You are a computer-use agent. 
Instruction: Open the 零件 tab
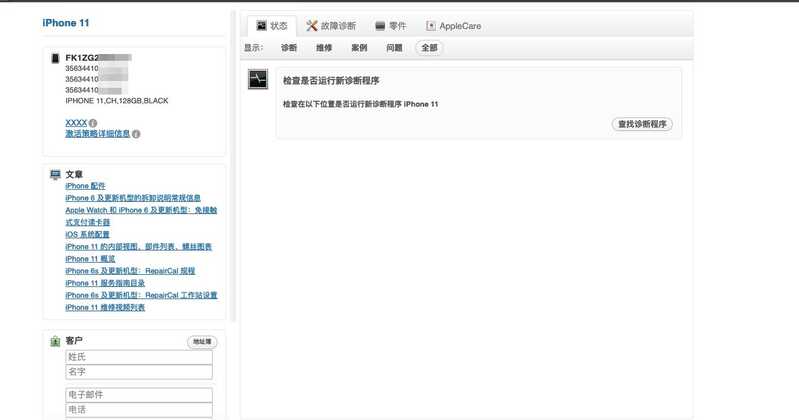pyautogui.click(x=390, y=25)
